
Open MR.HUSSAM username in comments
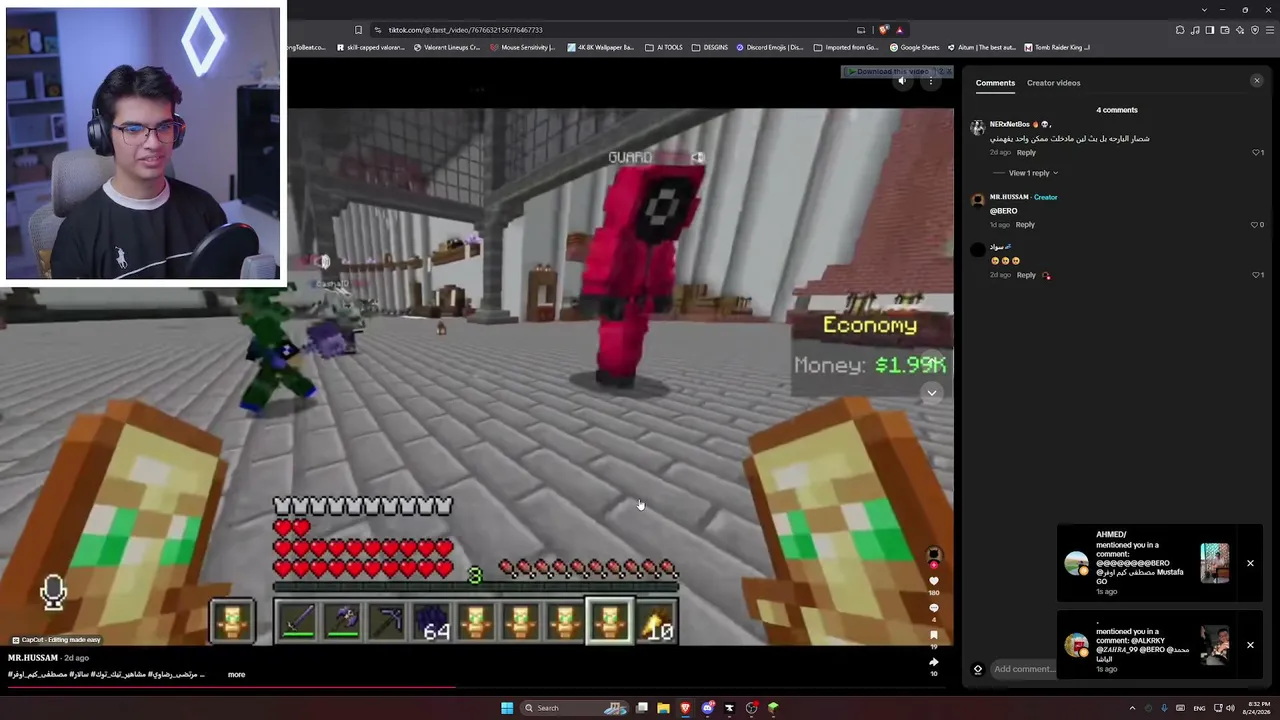click(1009, 197)
